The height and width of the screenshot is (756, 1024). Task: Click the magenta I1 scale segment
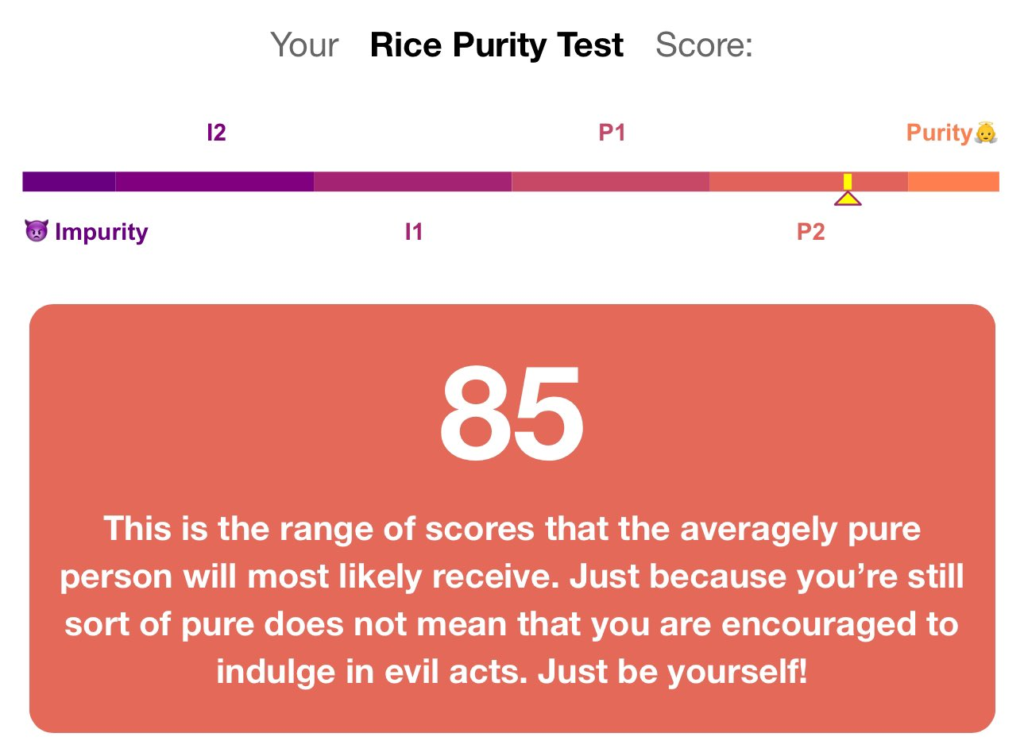[x=413, y=181]
